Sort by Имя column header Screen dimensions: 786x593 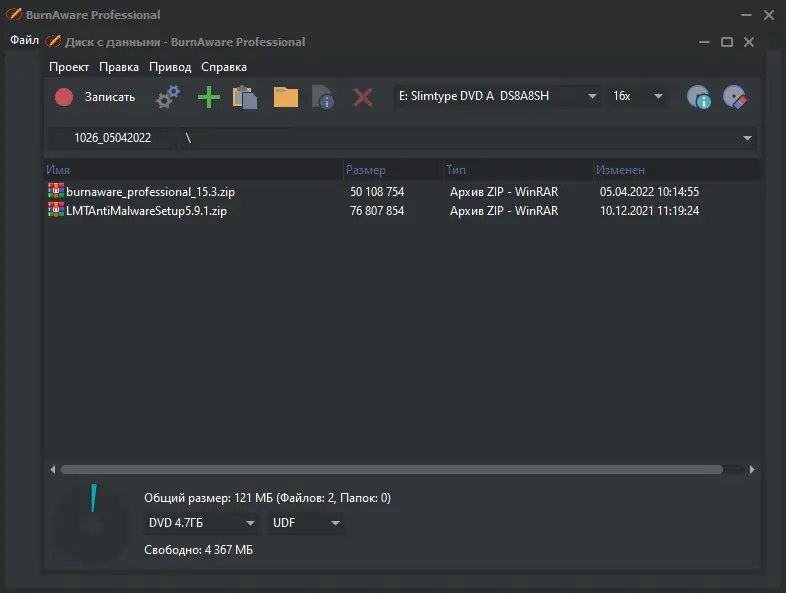point(193,170)
